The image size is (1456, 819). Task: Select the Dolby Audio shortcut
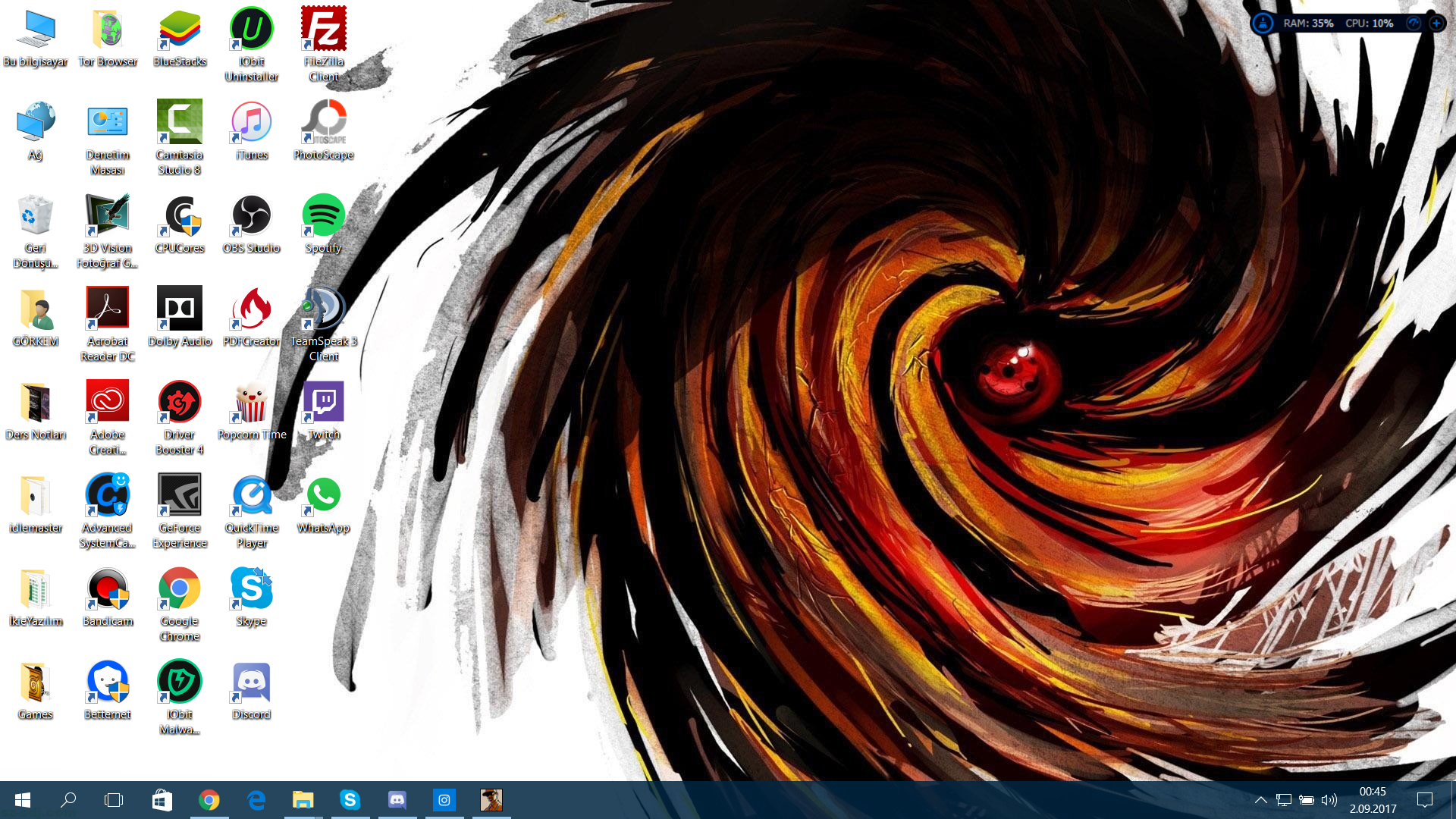click(180, 318)
